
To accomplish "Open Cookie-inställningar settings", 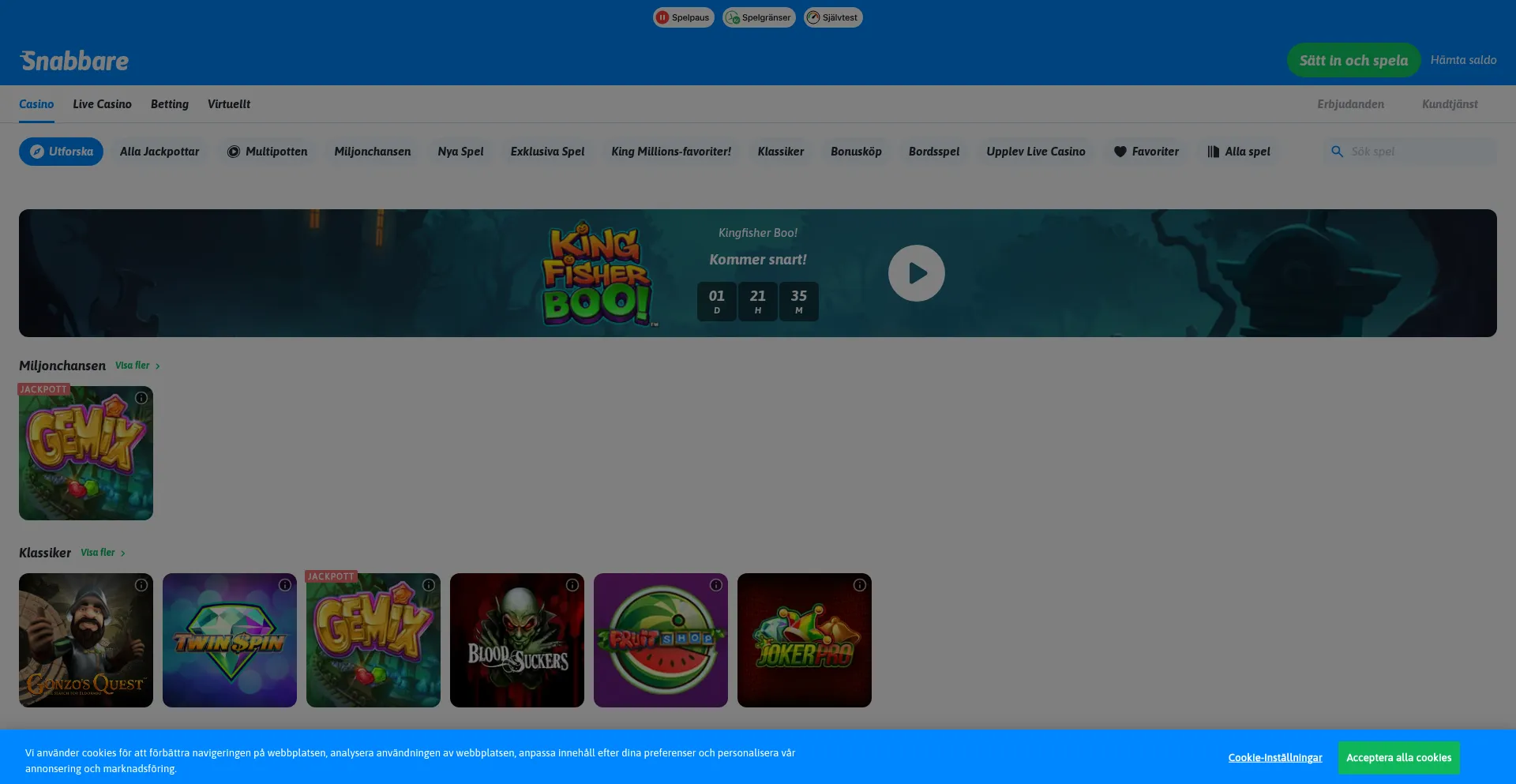I will pos(1275,758).
